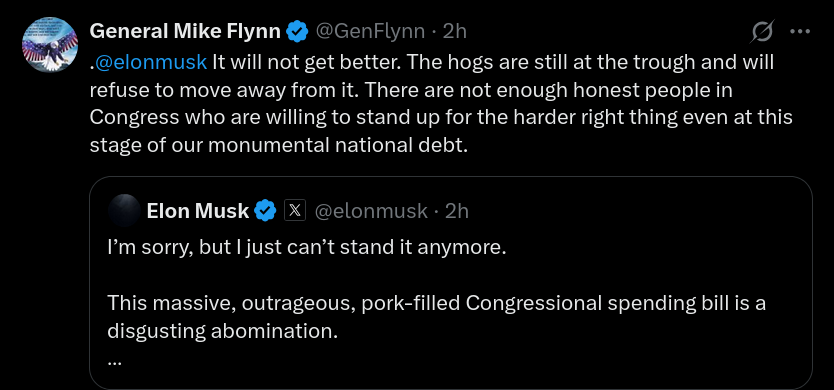834x390 pixels.
Task: Open the three-dot More options menu
Action: 799,32
